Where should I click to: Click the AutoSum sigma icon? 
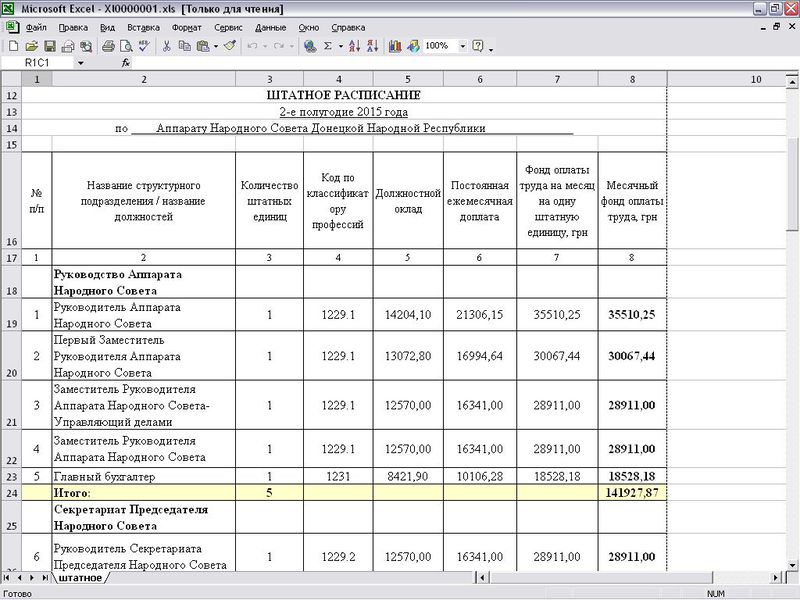point(328,46)
